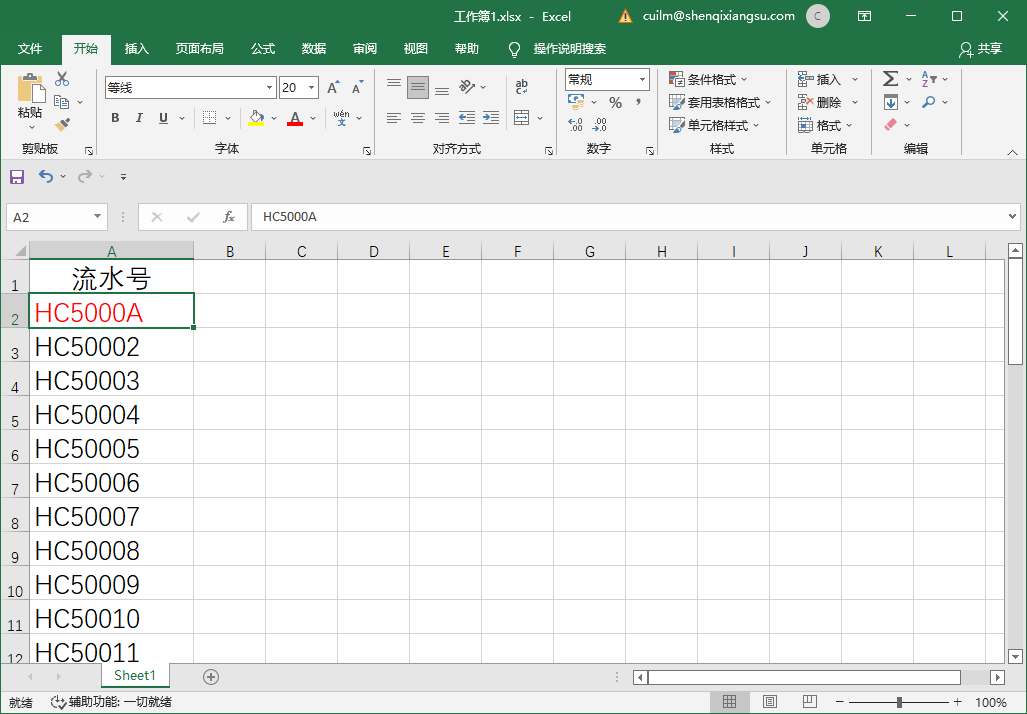Image resolution: width=1027 pixels, height=714 pixels.
Task: Toggle wrap text with the ab icon
Action: pyautogui.click(x=522, y=86)
